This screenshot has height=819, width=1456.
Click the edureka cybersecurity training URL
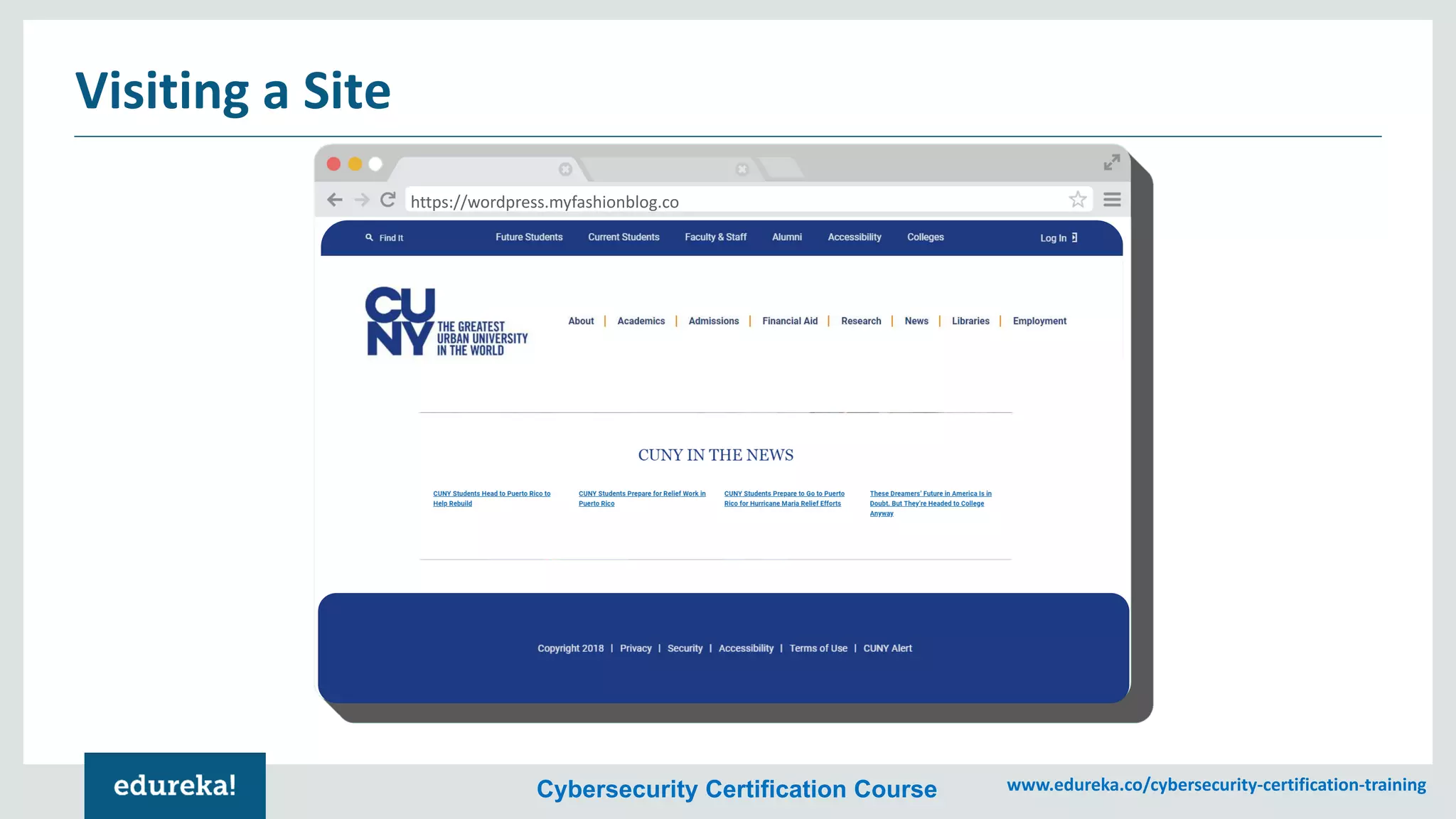(x=1216, y=785)
